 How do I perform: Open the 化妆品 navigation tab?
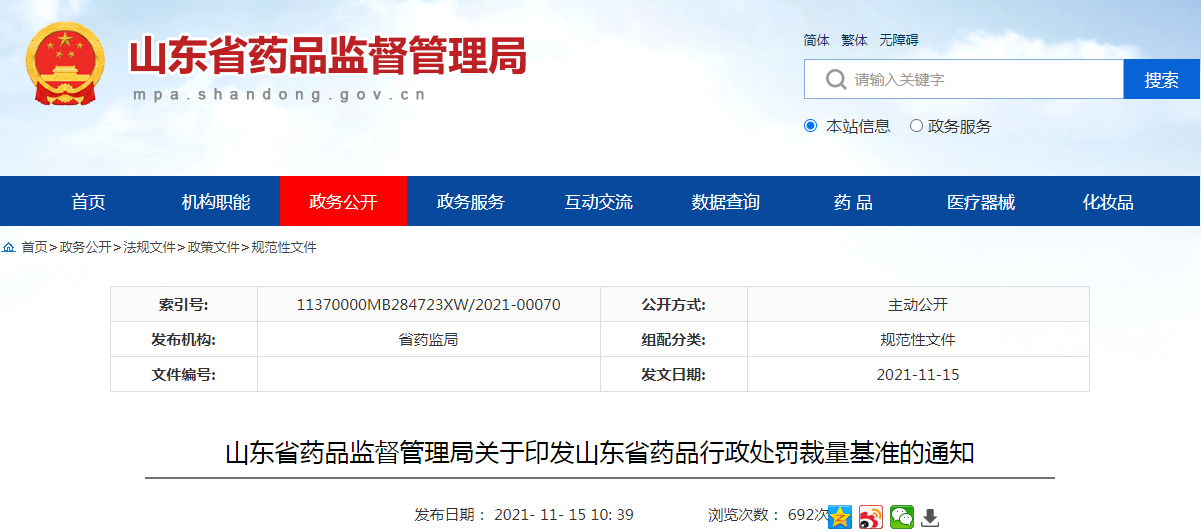(1108, 202)
